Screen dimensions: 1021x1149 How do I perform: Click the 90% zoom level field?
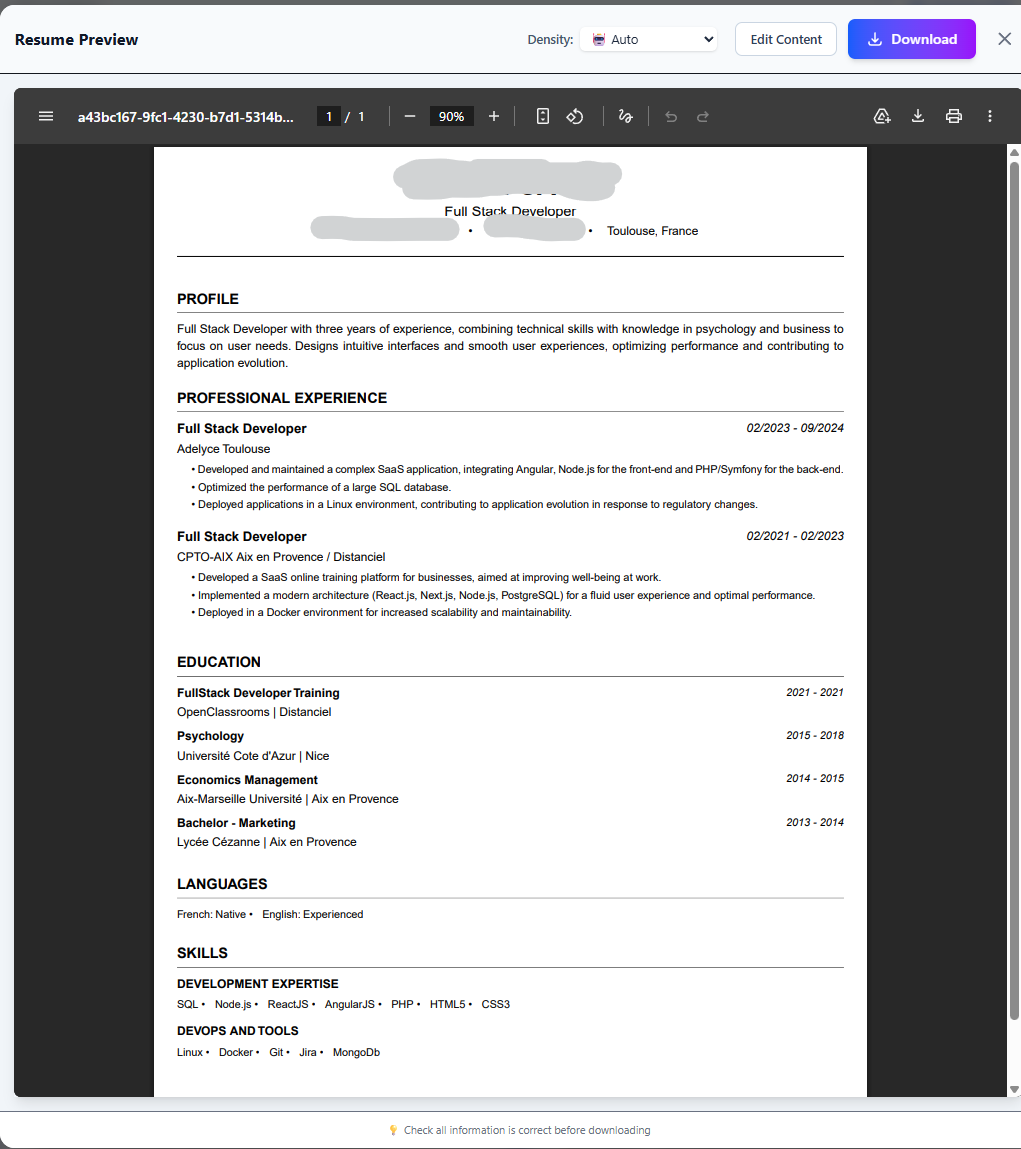coord(451,117)
